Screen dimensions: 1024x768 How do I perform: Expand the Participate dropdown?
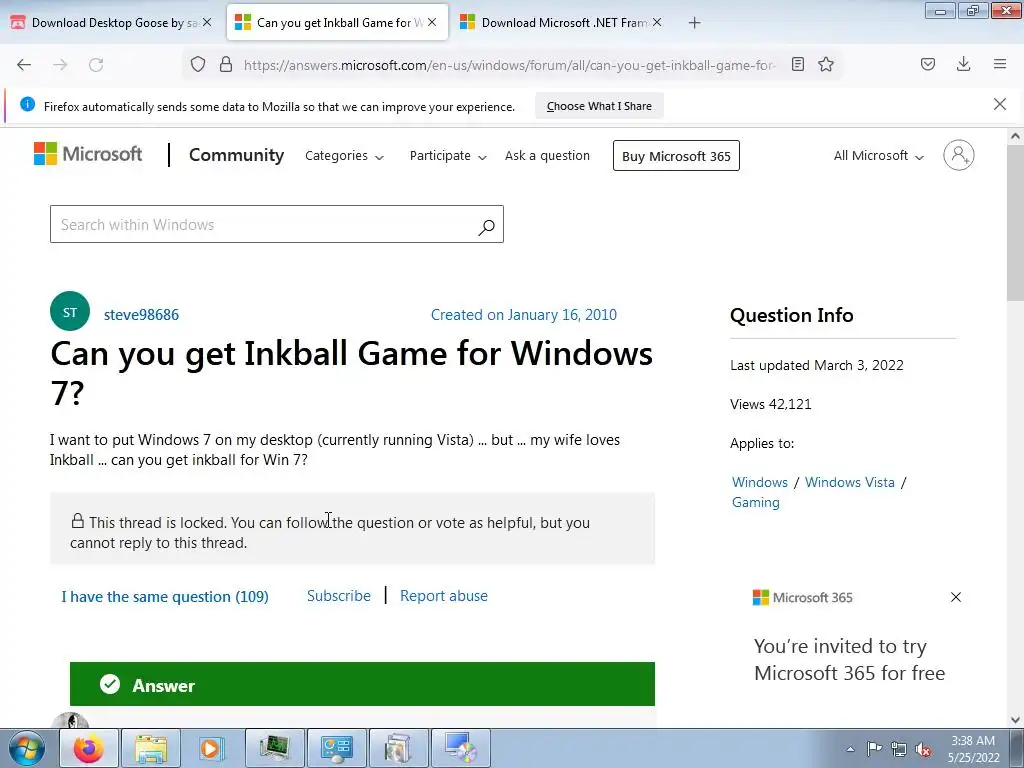[x=448, y=156]
